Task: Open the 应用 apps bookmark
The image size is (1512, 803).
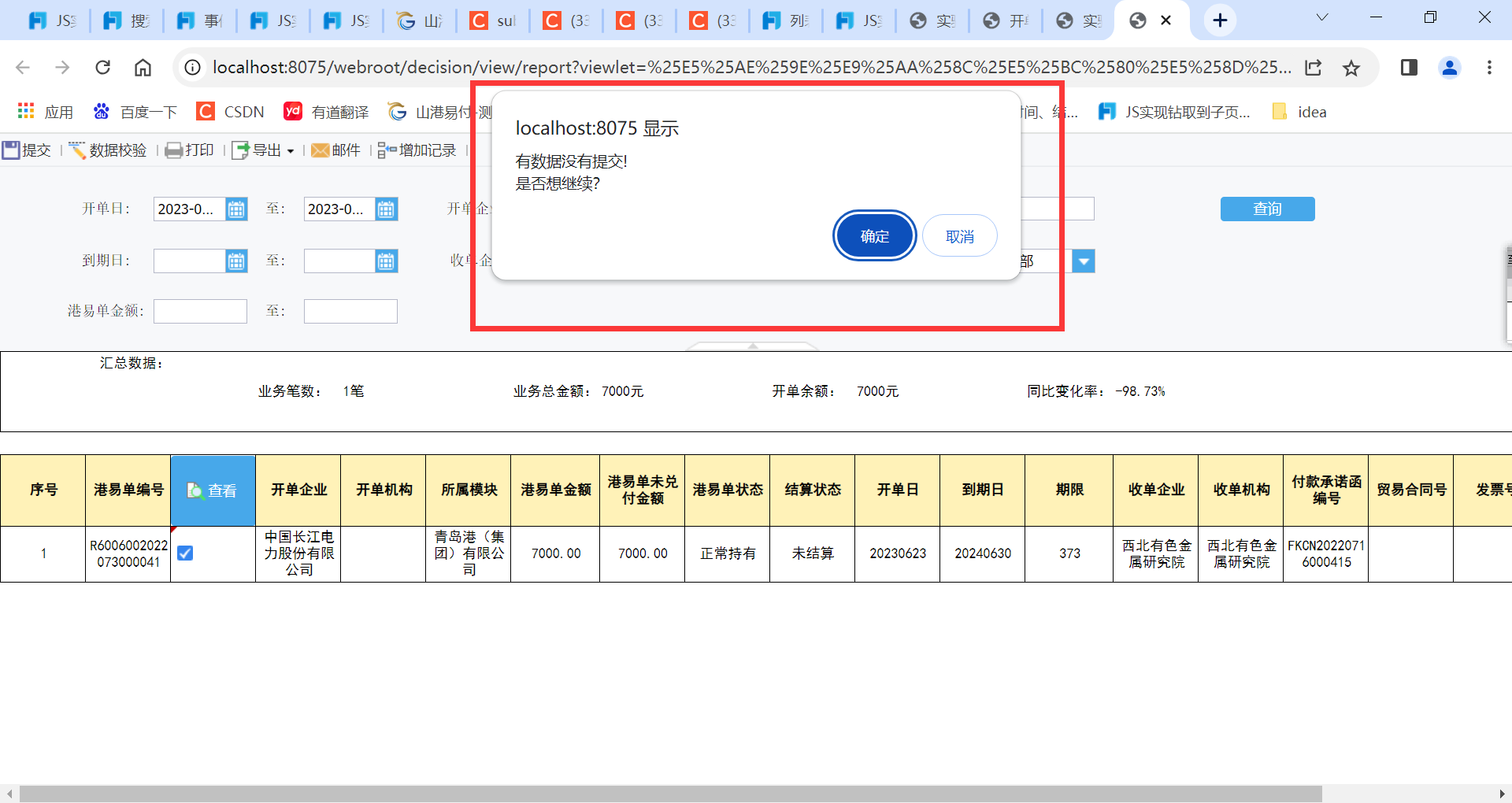Action: (x=45, y=112)
